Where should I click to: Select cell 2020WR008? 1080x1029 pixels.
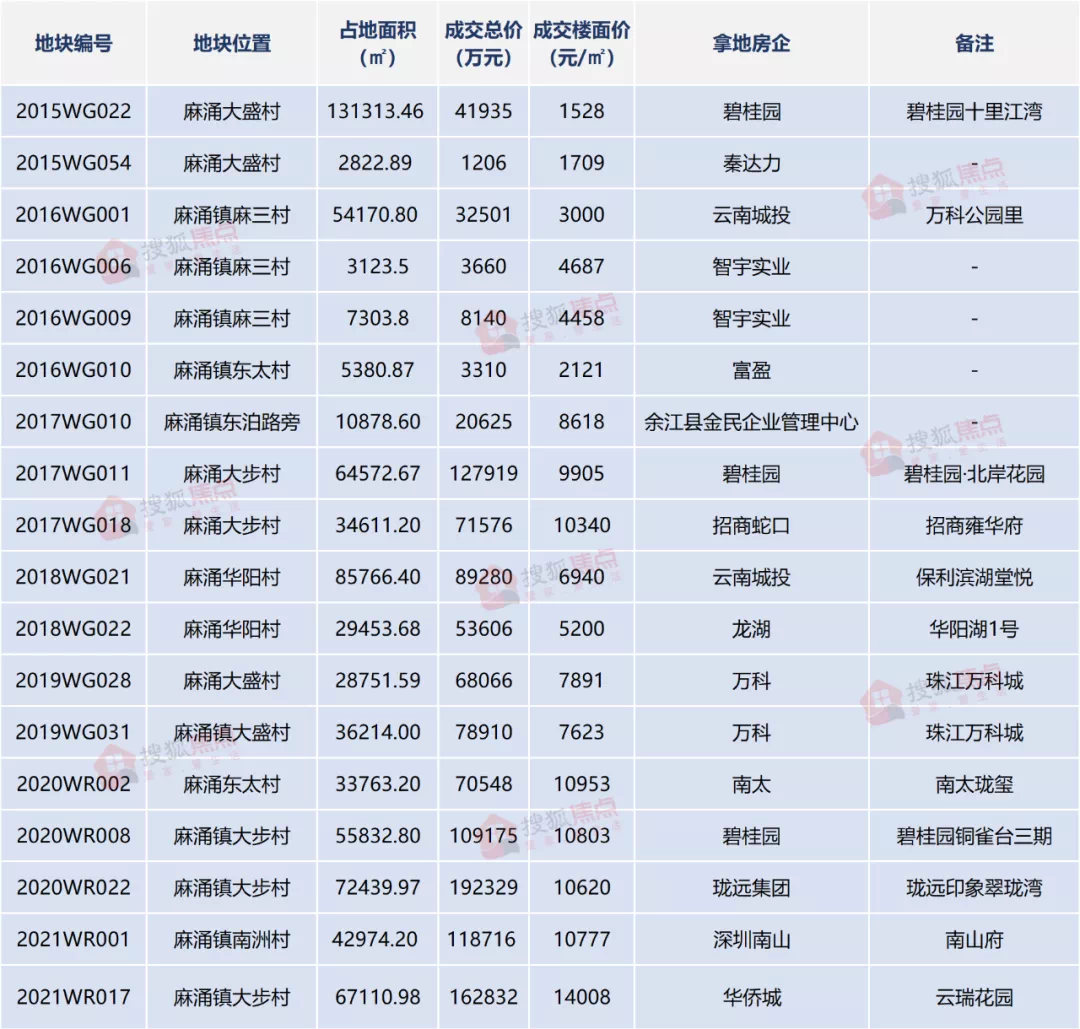point(74,835)
